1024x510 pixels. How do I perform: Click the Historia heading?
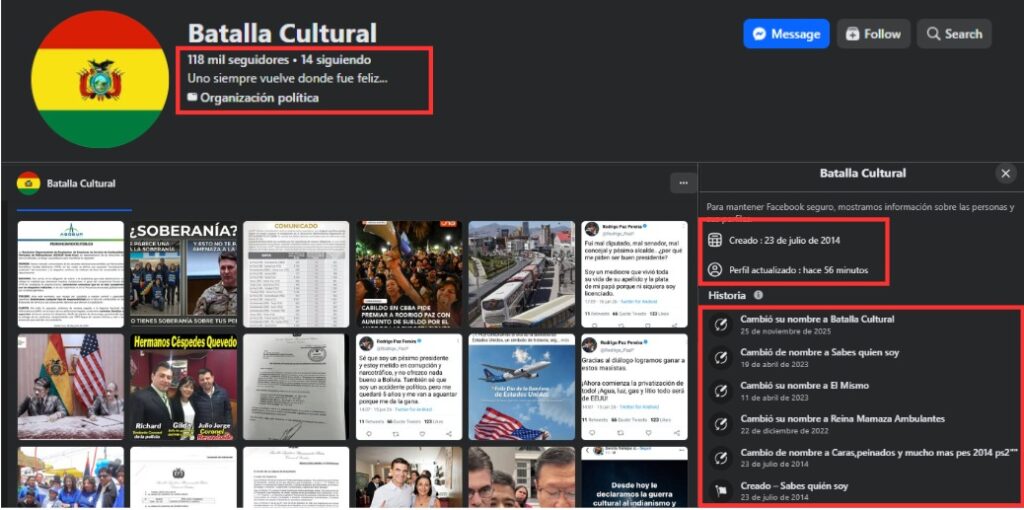727,295
